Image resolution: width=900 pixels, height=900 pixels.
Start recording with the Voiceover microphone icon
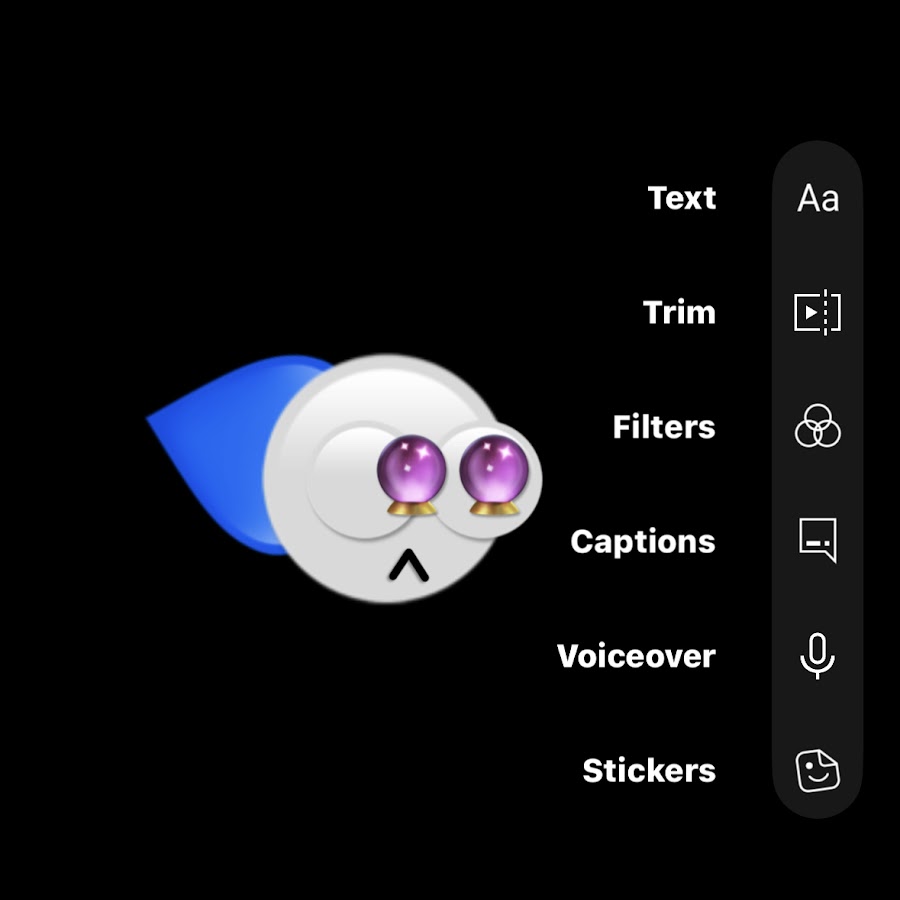(817, 655)
